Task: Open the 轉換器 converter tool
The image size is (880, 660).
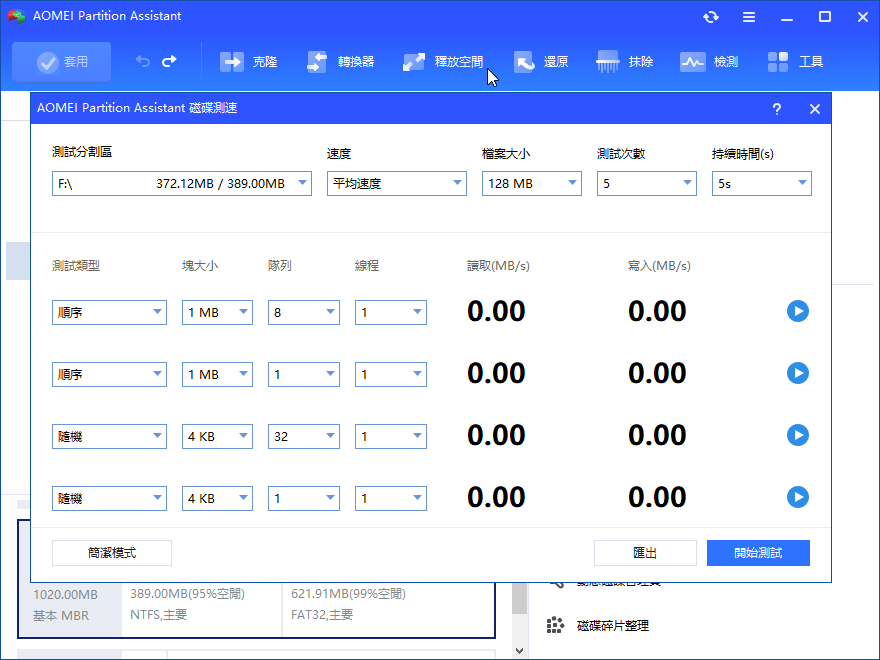Action: coord(341,62)
